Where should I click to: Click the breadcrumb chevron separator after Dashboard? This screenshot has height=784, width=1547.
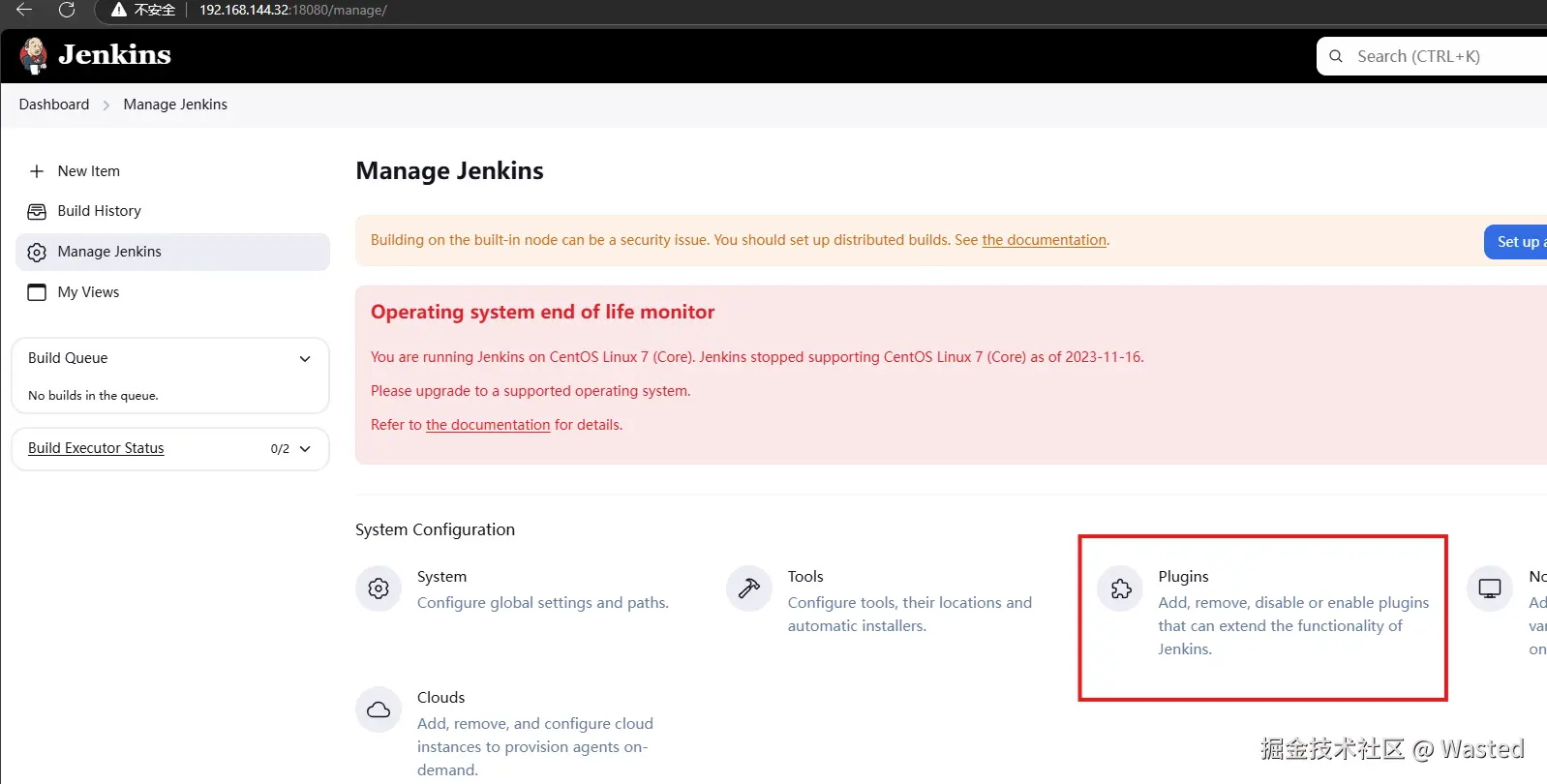coord(106,105)
